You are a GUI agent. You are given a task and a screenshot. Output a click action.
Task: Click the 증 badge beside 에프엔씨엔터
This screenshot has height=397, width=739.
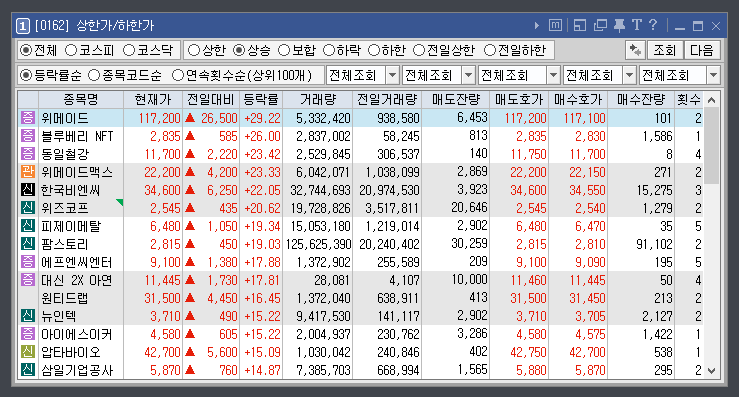point(28,262)
